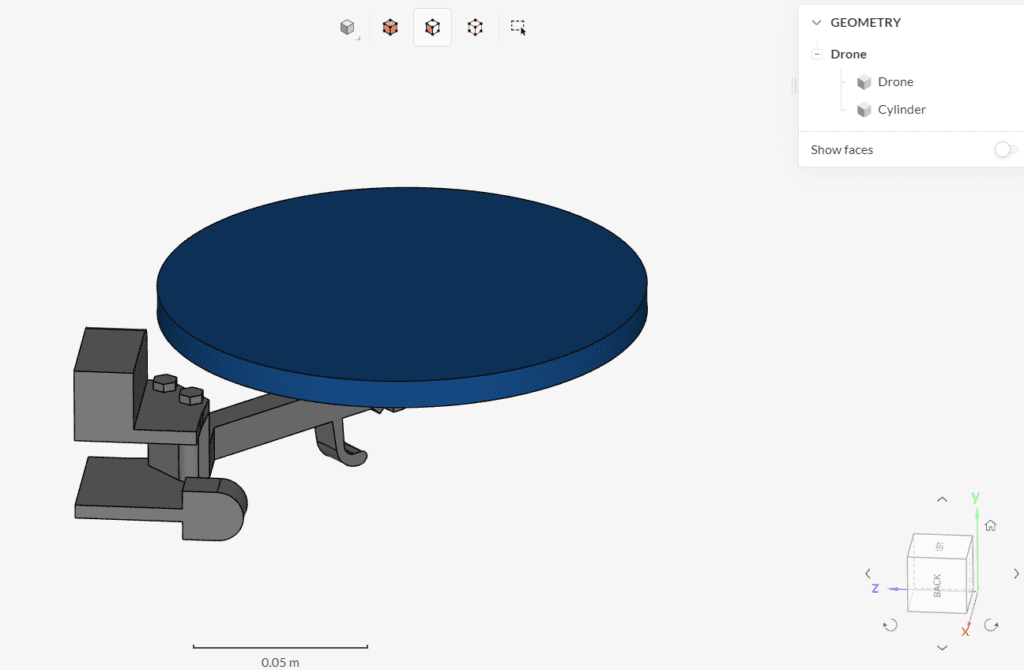Activate the rectangular box selection tool
This screenshot has height=670, width=1024.
(518, 28)
